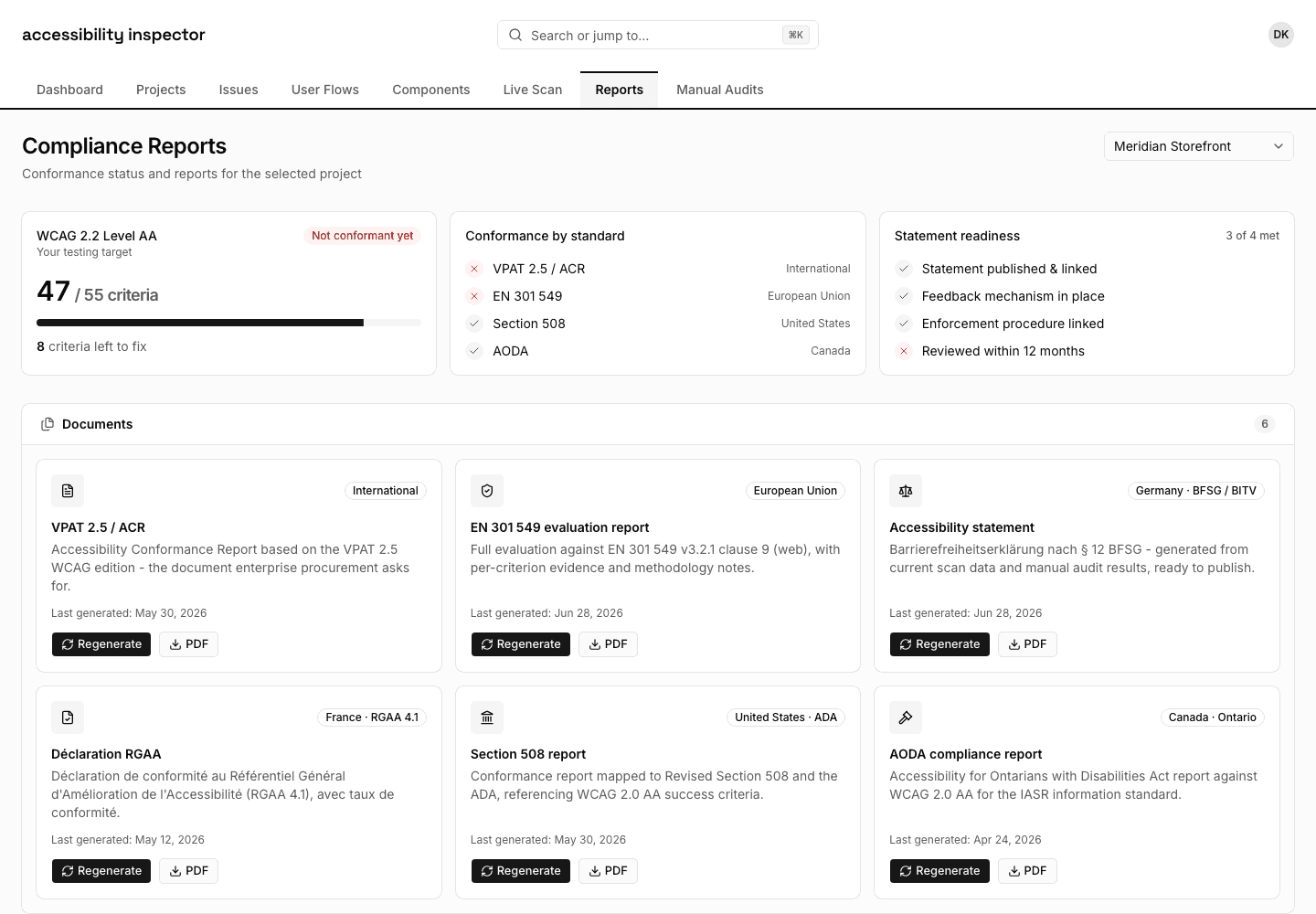
Task: Click the "3 of 4 met" text
Action: tap(1252, 236)
